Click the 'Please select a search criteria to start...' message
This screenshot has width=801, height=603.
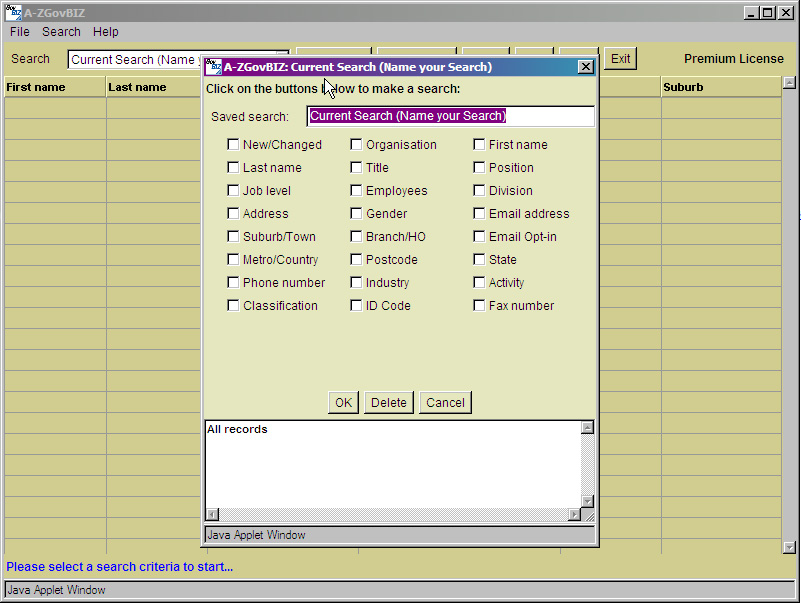tap(120, 567)
